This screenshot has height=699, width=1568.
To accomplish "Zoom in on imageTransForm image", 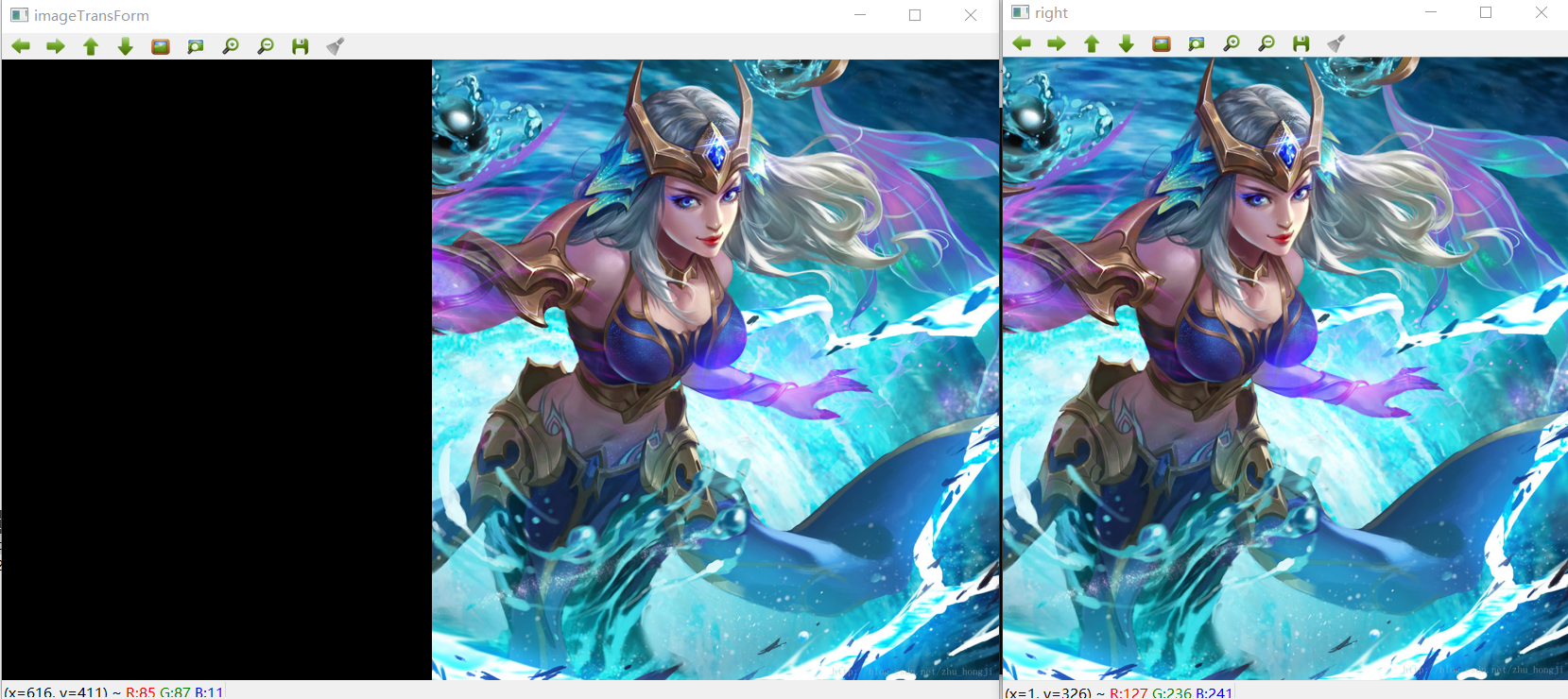I will pos(231,46).
